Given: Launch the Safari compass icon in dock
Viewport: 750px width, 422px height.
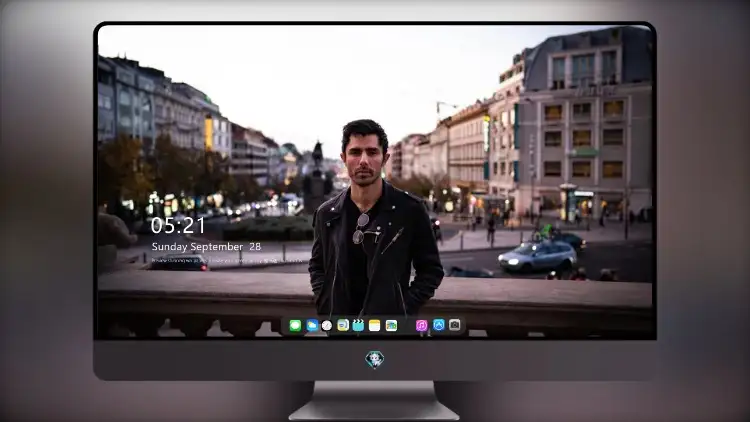Looking at the screenshot, I should tap(327, 326).
